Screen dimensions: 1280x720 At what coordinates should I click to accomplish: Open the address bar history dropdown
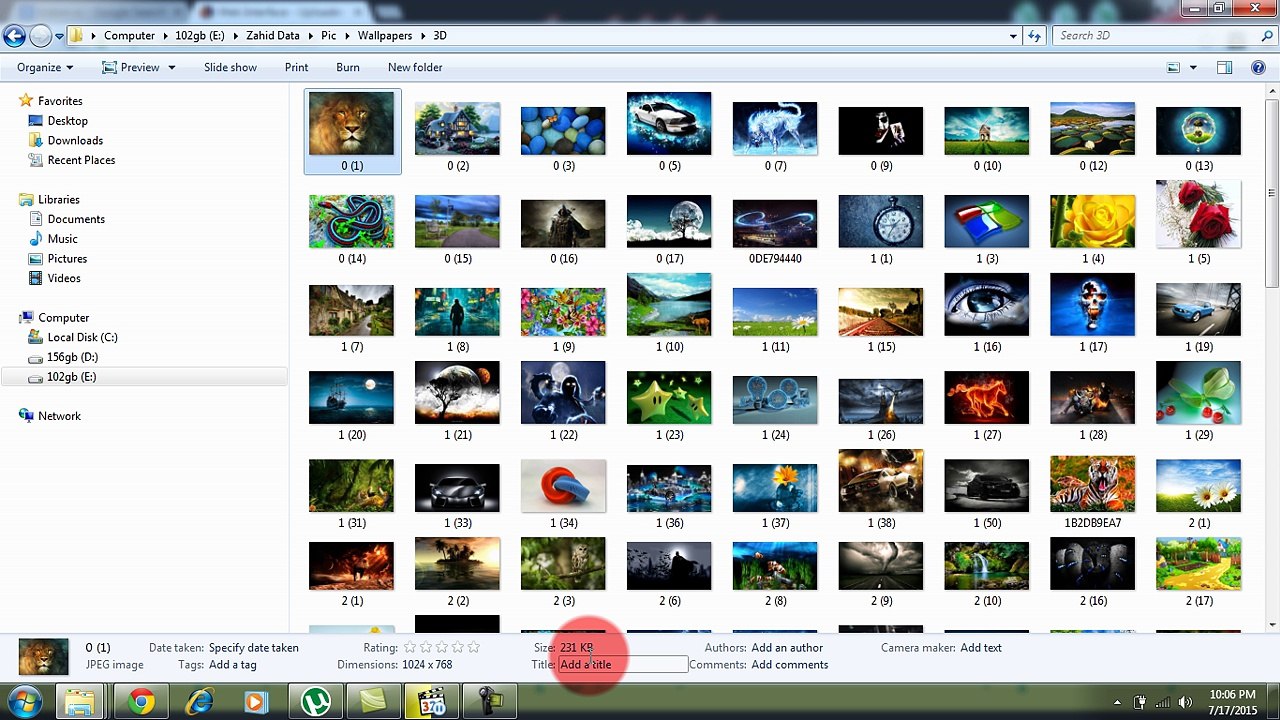pos(1013,36)
